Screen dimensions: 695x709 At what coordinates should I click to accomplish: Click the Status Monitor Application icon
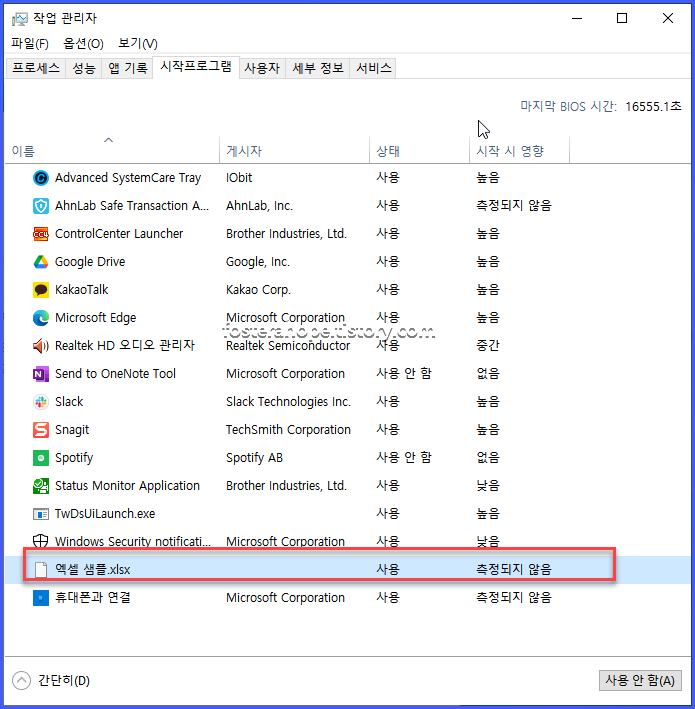[41, 486]
